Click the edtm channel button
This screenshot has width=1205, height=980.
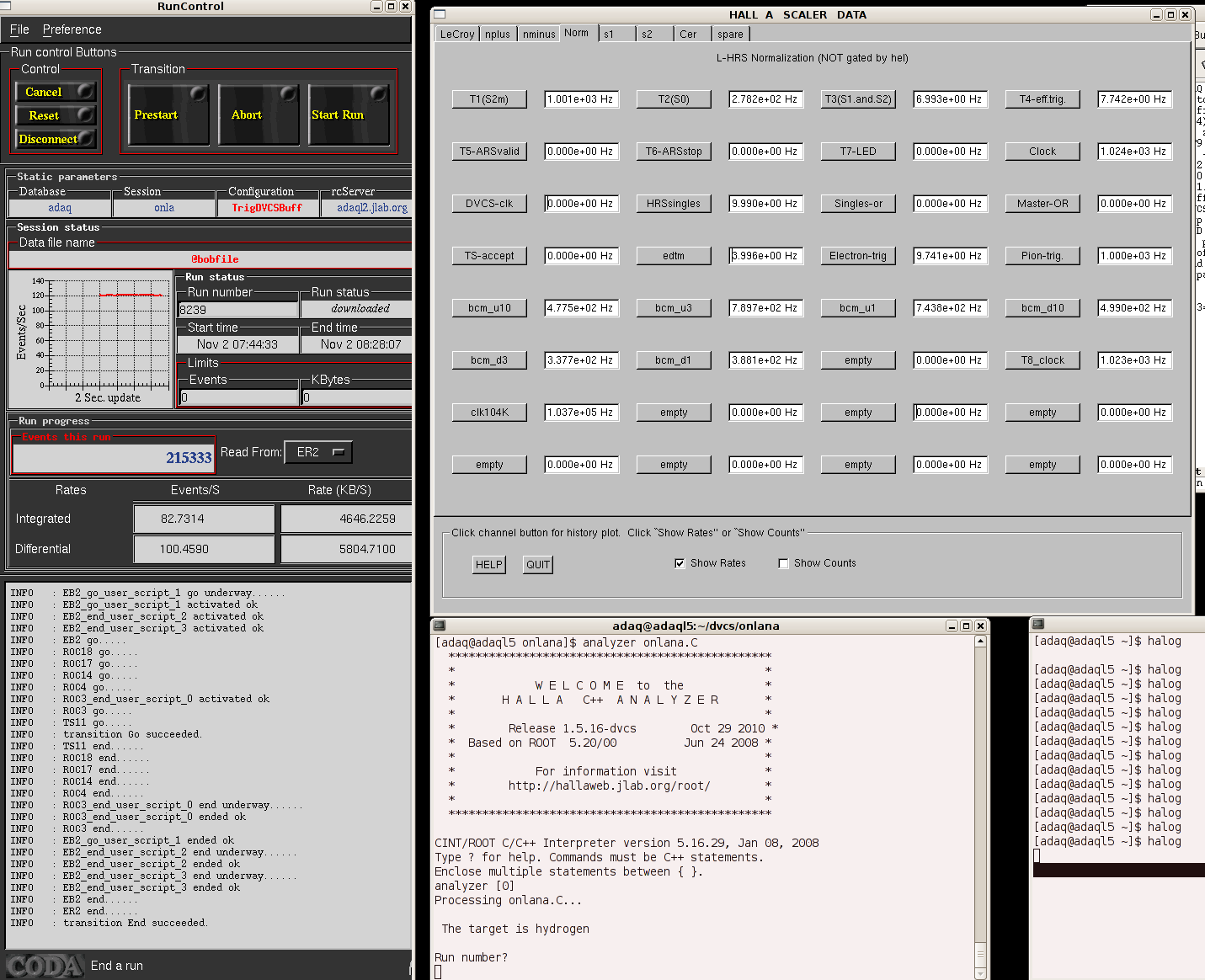[674, 256]
